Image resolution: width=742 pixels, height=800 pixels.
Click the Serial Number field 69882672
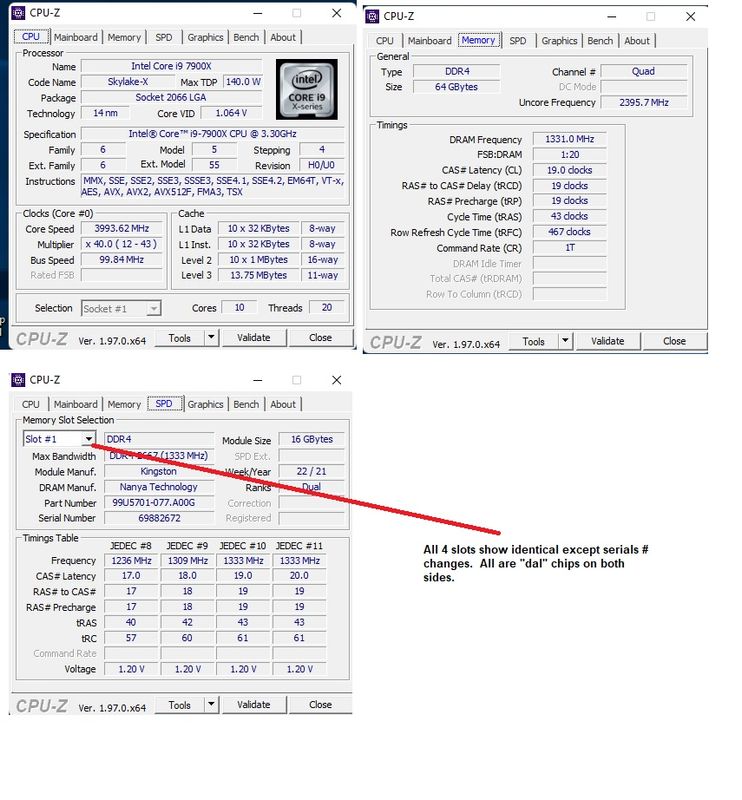[x=159, y=518]
